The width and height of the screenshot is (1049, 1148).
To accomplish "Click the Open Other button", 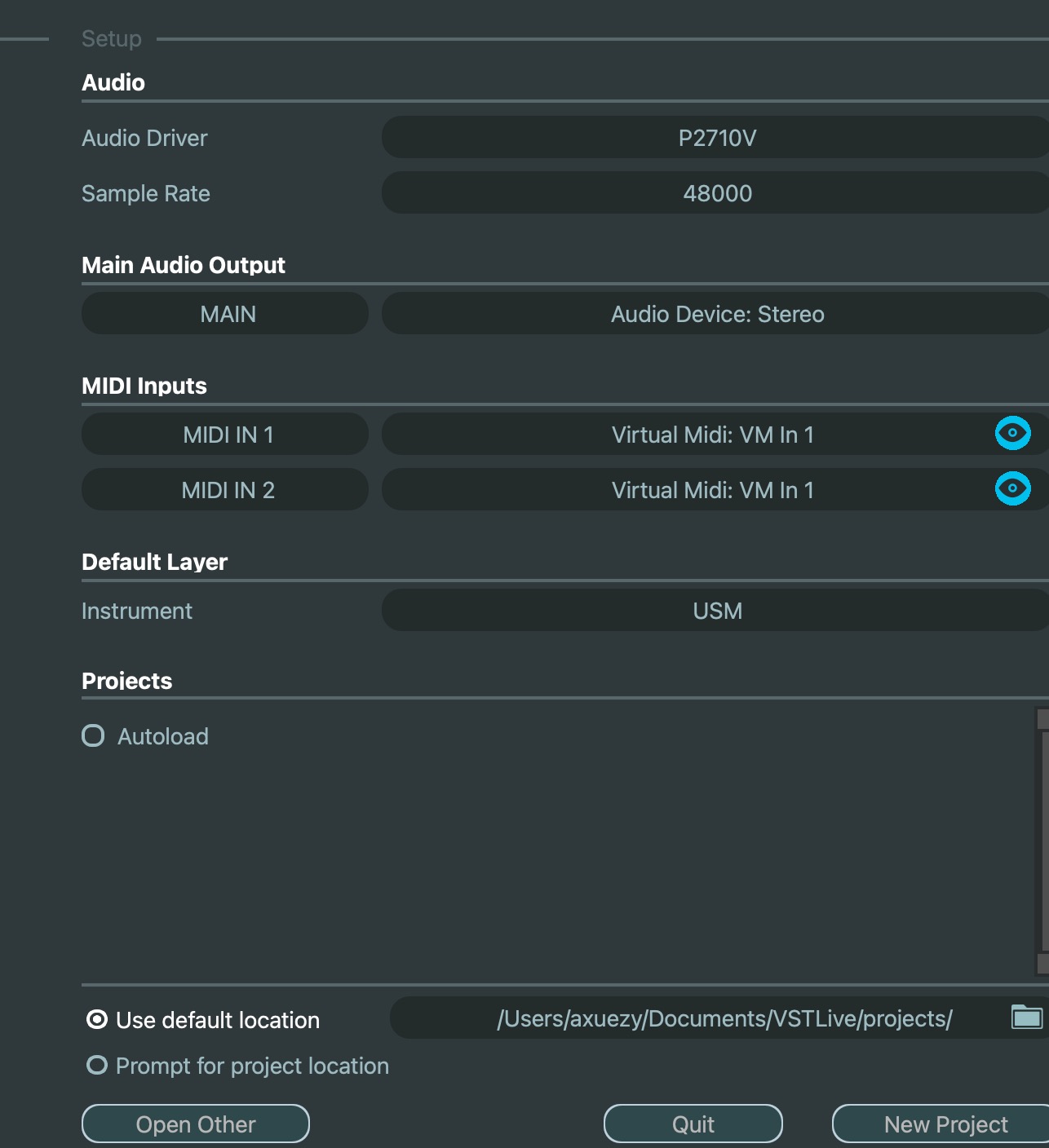I will pos(196,1124).
